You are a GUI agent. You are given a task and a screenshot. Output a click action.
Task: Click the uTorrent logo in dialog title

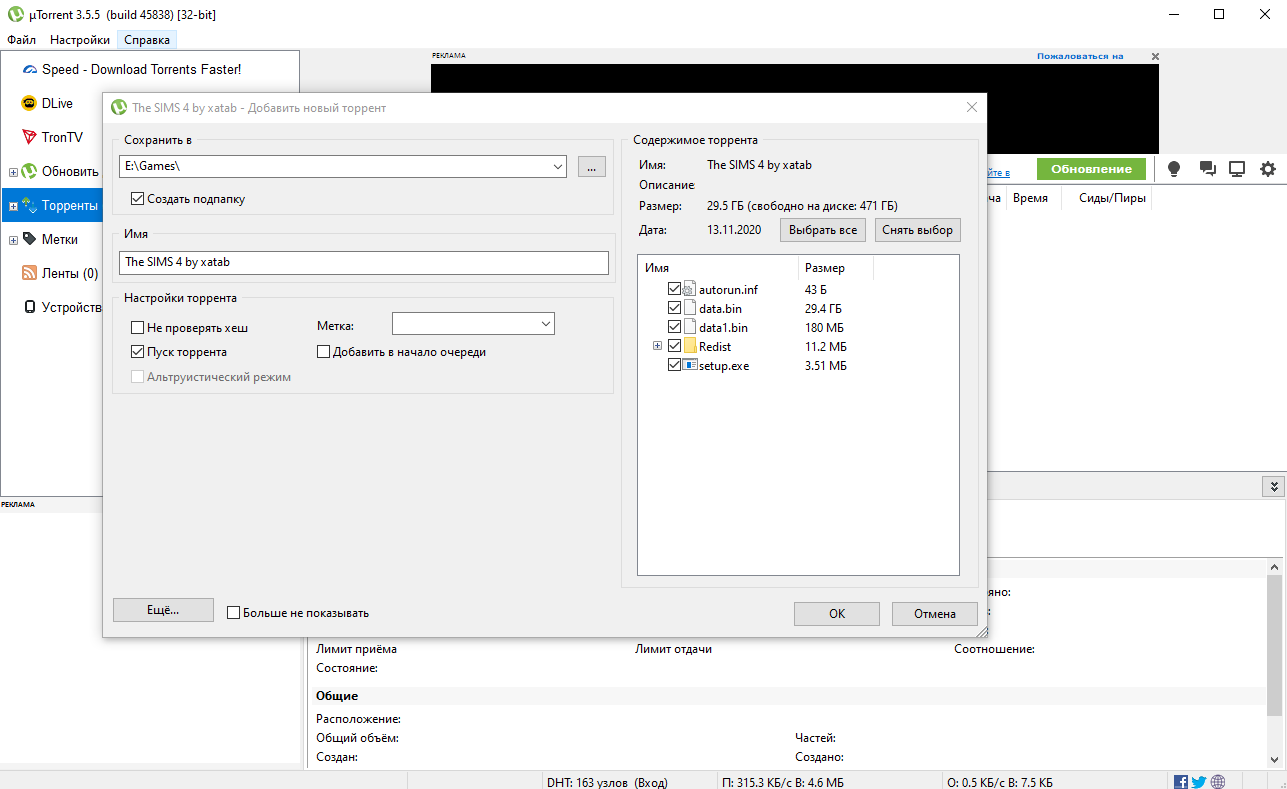(x=119, y=107)
